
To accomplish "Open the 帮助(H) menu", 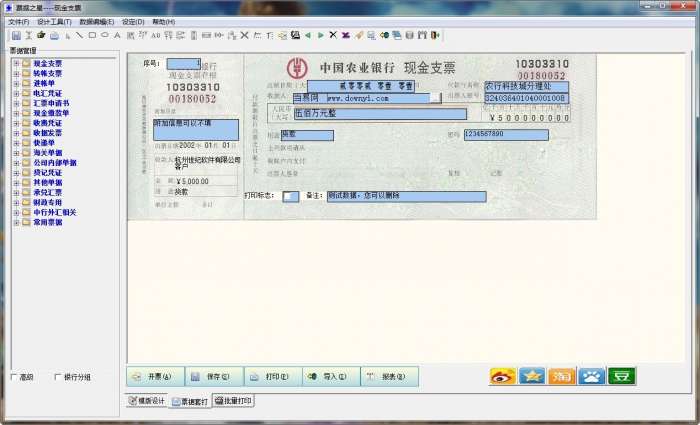I will (163, 22).
